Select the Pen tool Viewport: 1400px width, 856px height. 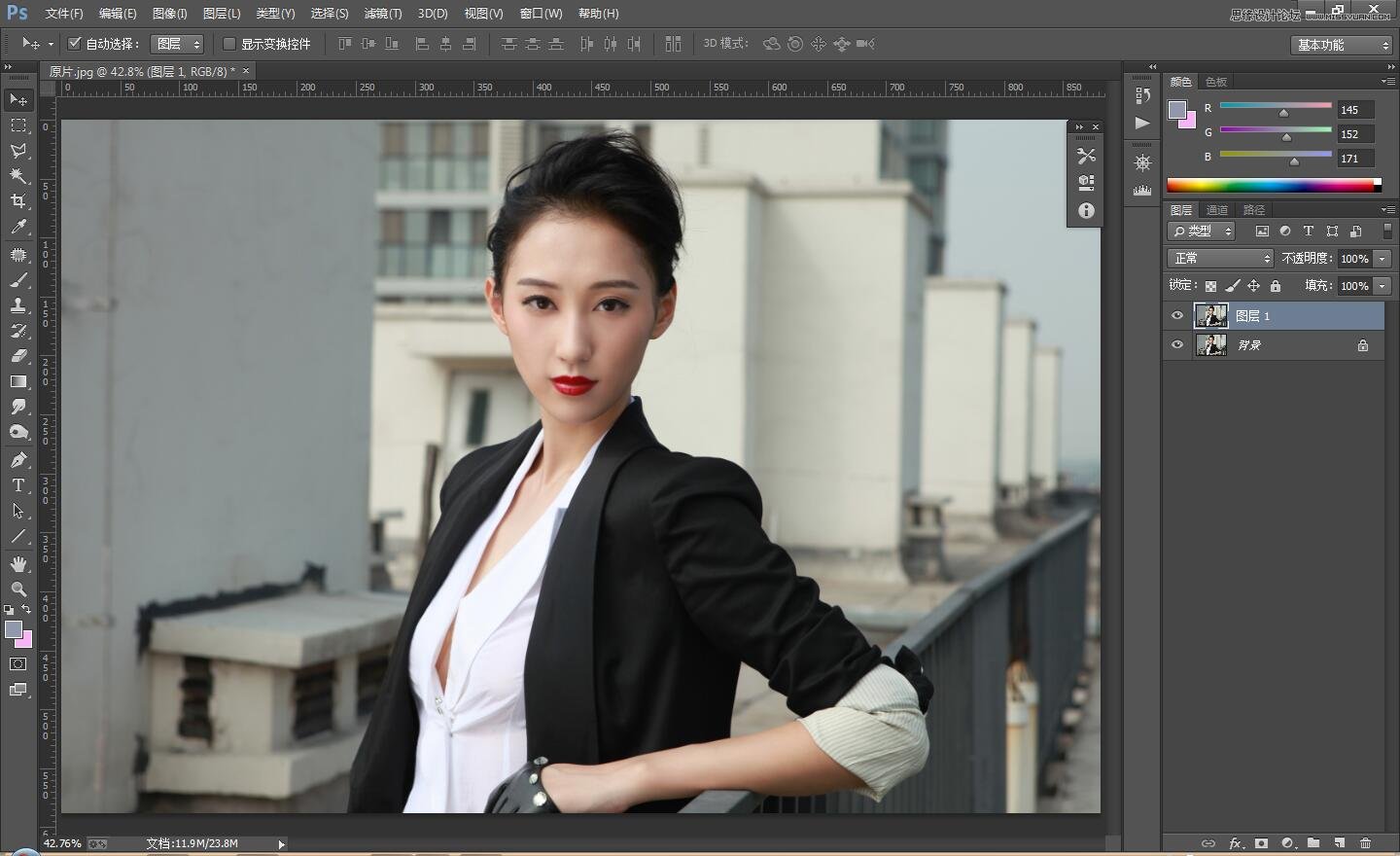pos(18,460)
